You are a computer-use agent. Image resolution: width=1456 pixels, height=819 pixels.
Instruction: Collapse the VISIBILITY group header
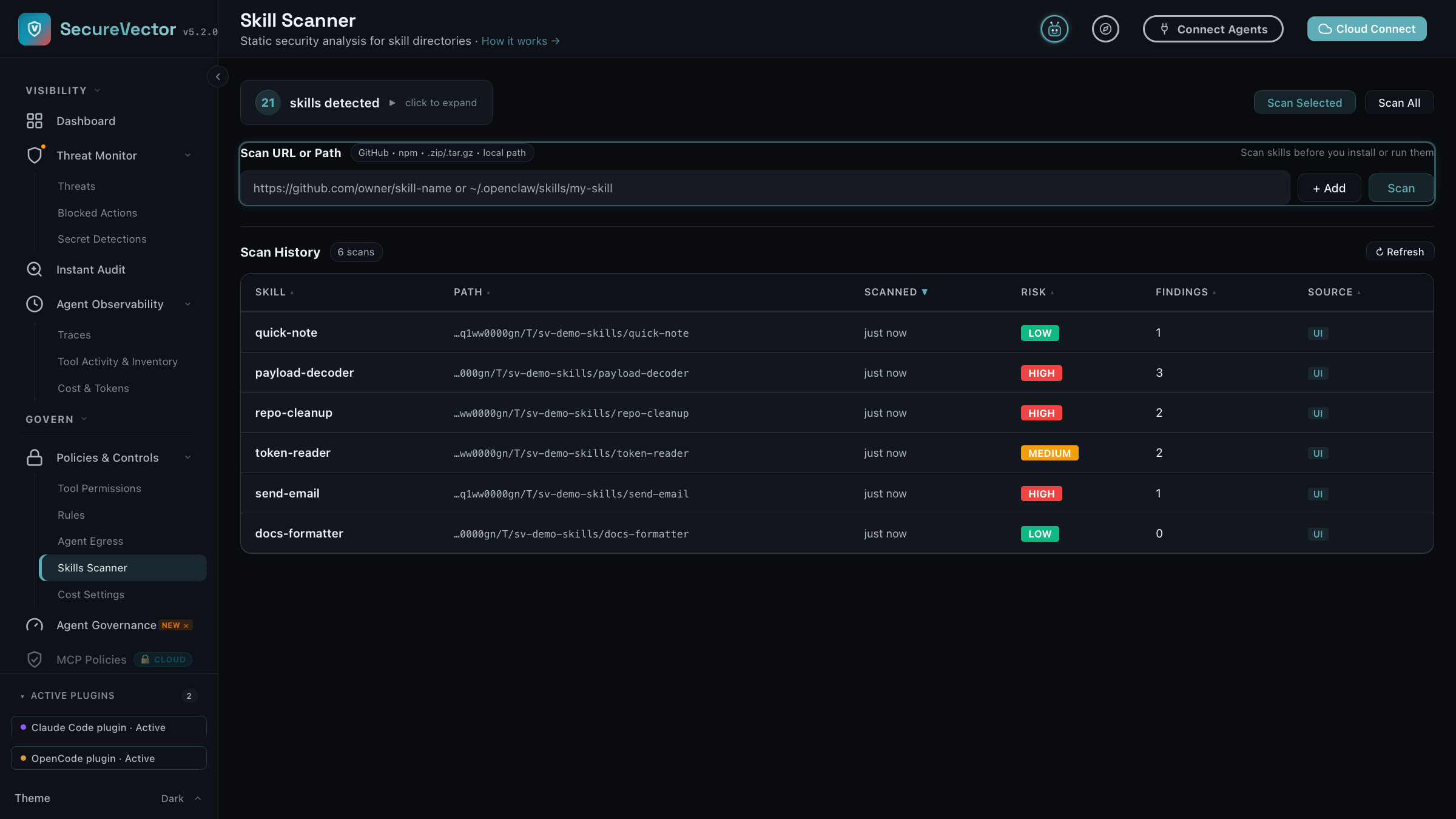pyautogui.click(x=63, y=90)
